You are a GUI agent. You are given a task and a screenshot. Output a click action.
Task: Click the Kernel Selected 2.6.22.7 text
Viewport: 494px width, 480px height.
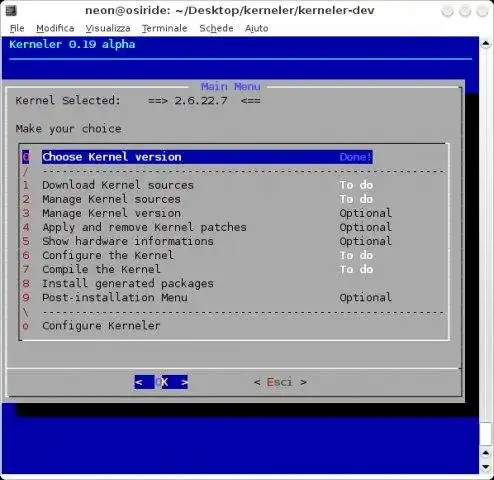click(x=138, y=100)
